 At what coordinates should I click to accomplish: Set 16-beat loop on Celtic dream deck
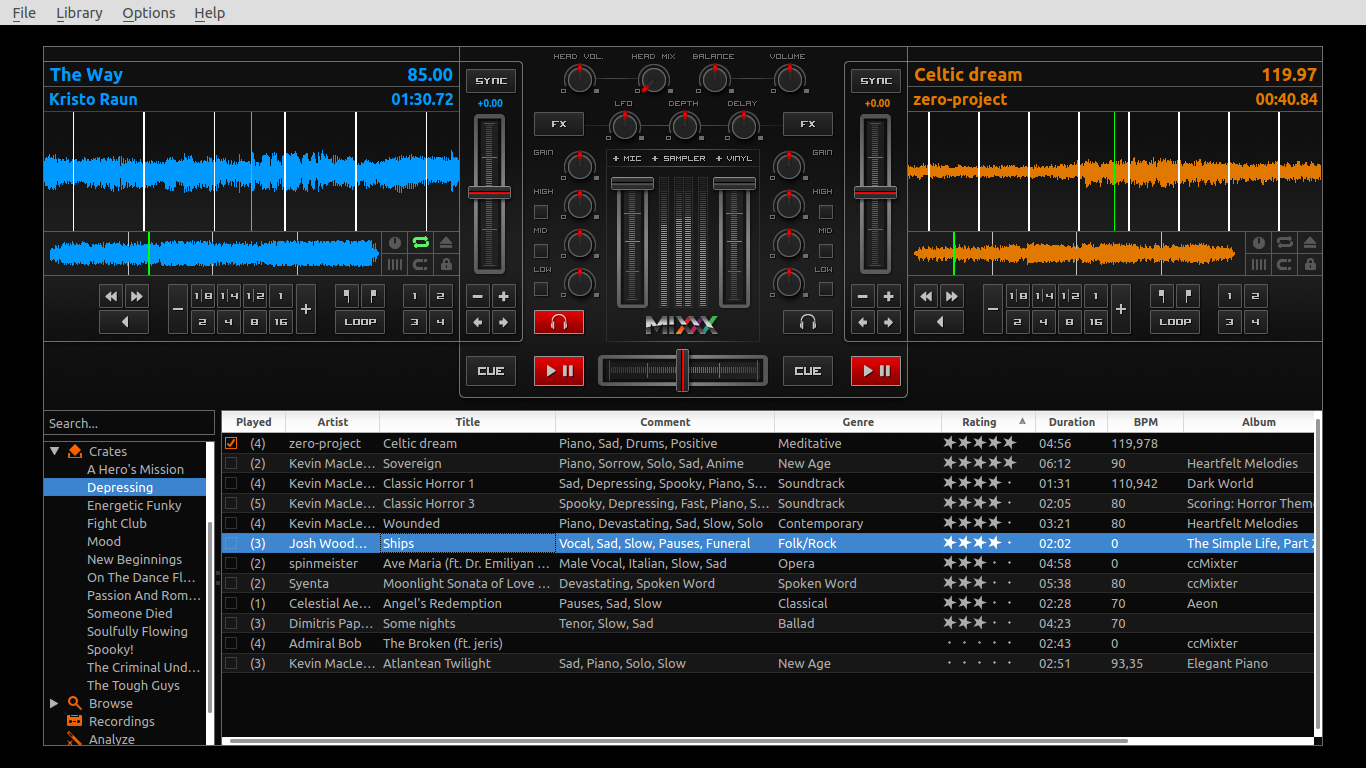[1095, 322]
